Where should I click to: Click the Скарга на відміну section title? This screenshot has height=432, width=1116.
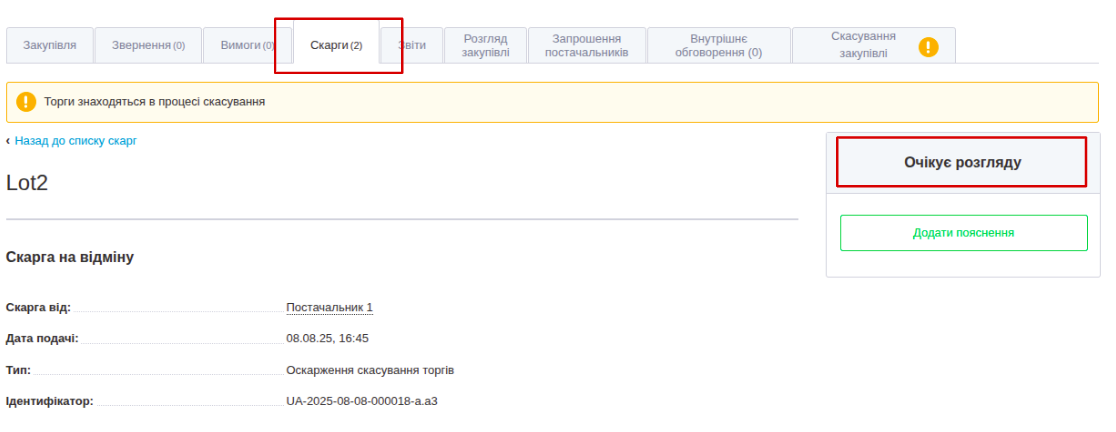tap(70, 257)
